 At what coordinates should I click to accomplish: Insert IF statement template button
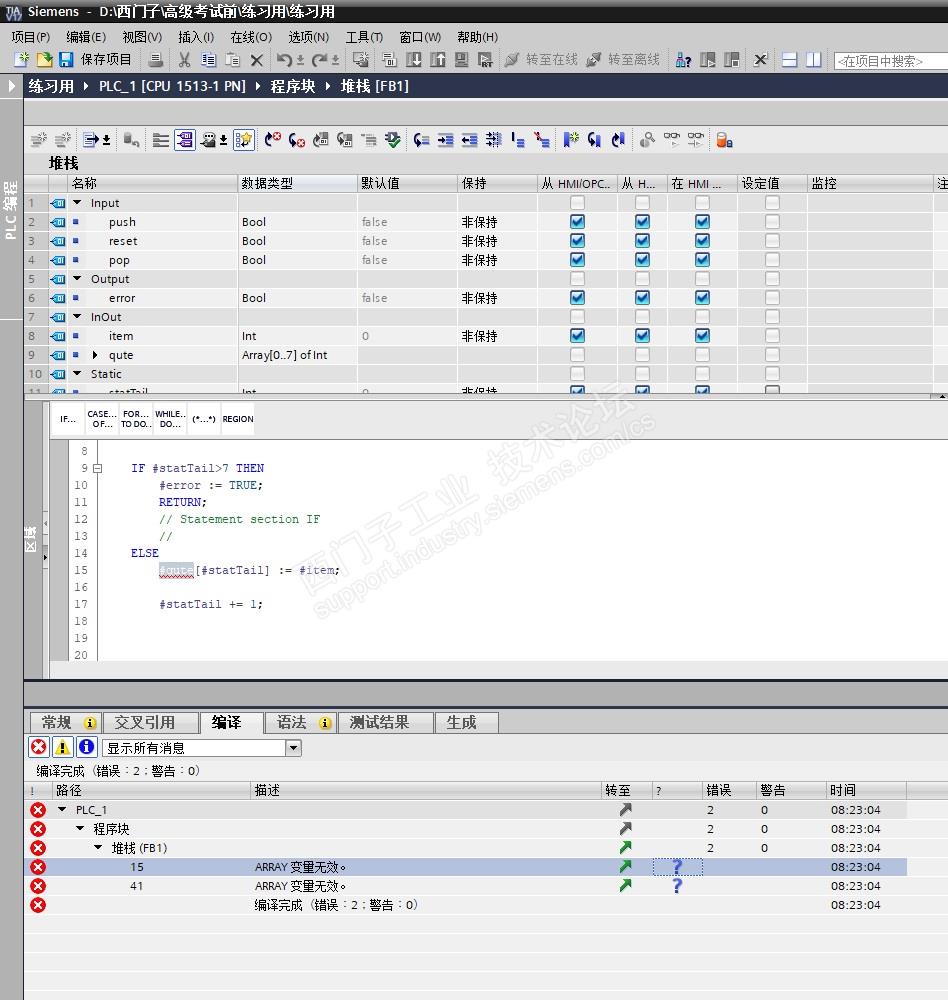(x=68, y=419)
